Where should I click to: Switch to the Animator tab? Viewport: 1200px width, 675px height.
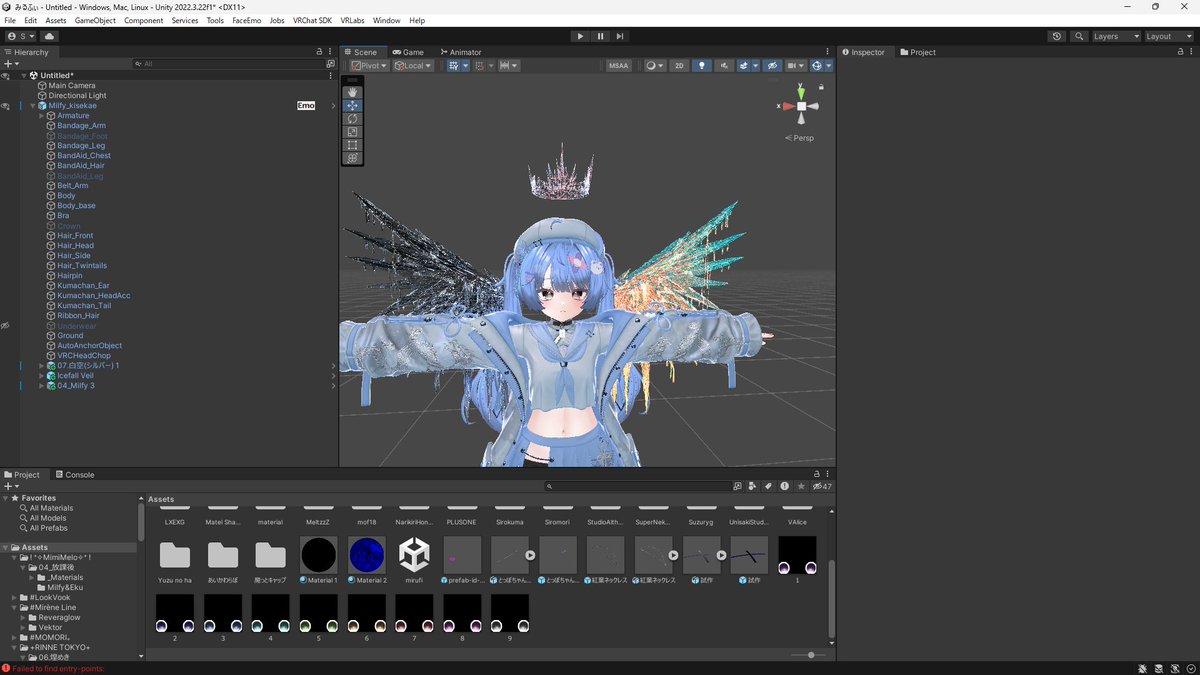click(x=460, y=52)
